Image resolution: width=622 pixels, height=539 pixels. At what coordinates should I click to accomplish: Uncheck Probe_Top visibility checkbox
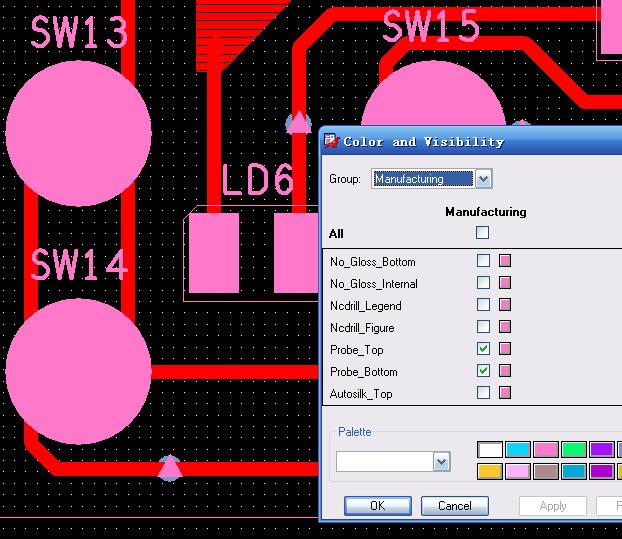483,349
